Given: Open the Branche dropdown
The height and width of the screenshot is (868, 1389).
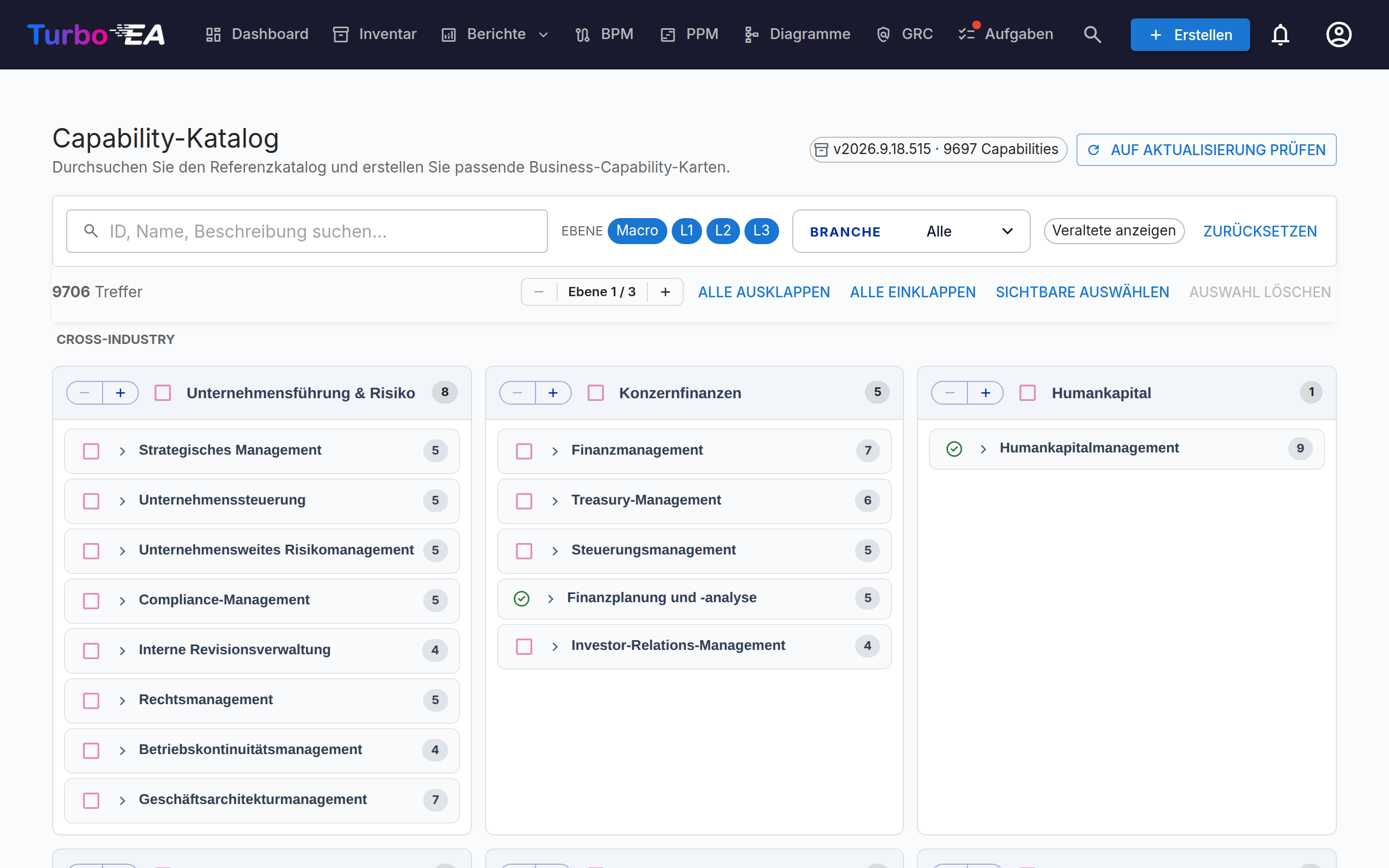Looking at the screenshot, I should (911, 231).
